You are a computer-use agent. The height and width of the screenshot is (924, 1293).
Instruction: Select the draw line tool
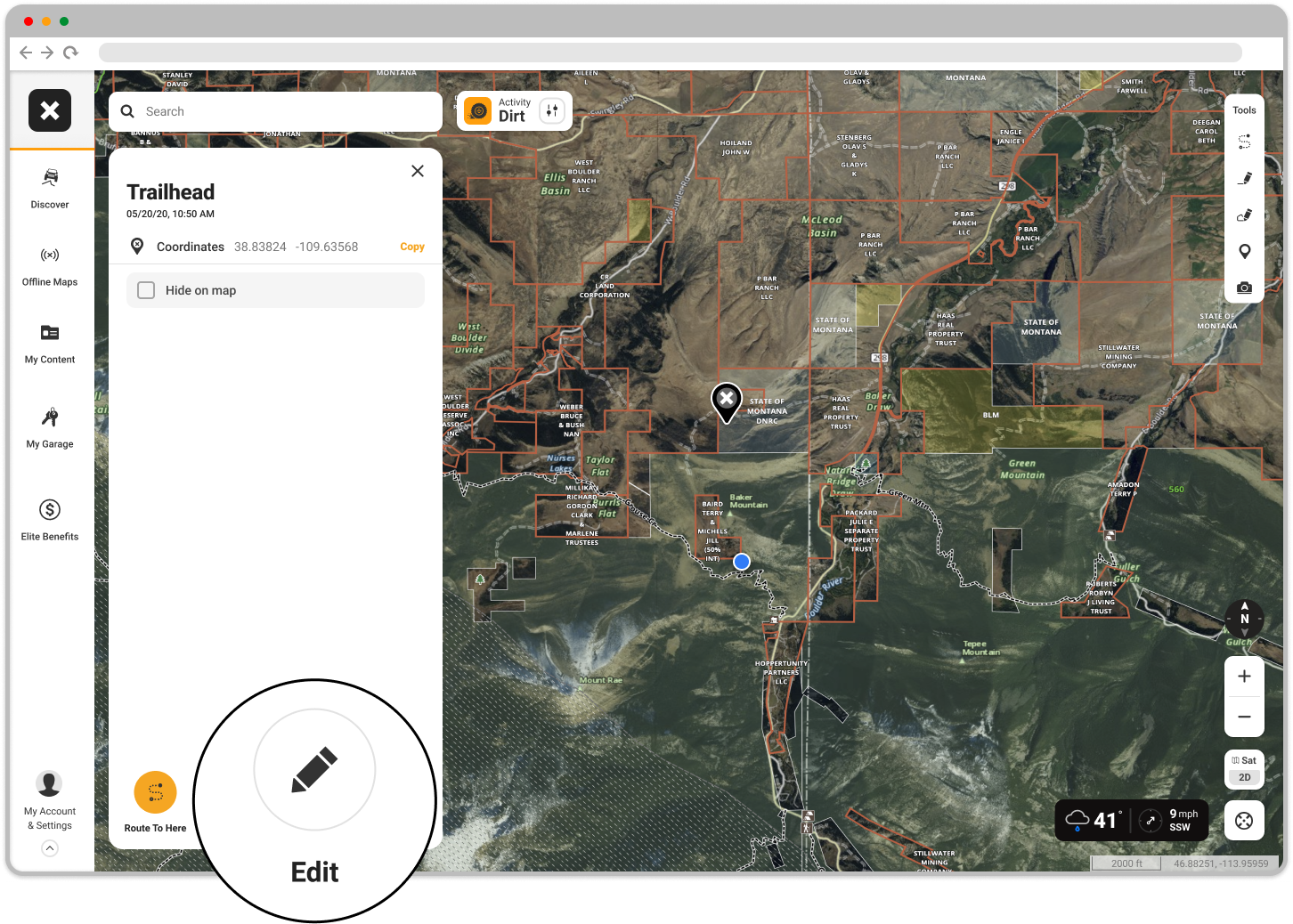1245,178
